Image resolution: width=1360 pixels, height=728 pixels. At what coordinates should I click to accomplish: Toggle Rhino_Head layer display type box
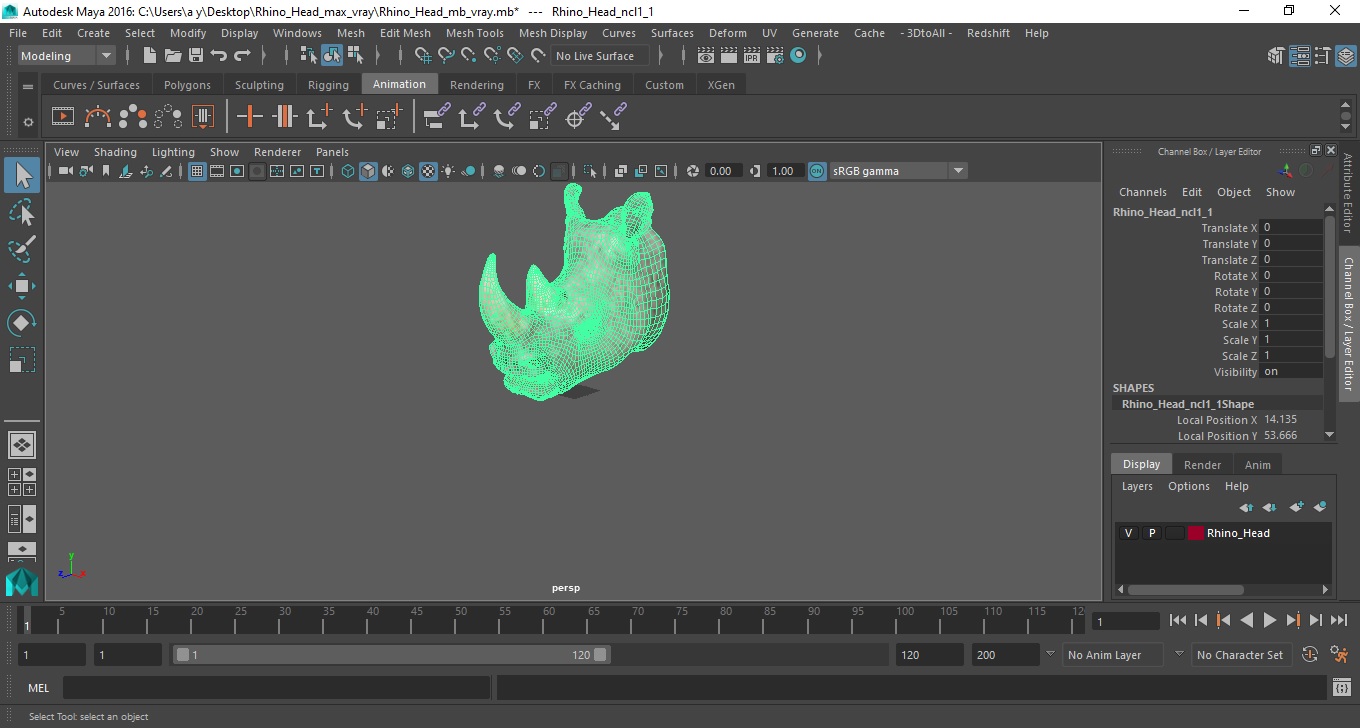(x=1175, y=533)
